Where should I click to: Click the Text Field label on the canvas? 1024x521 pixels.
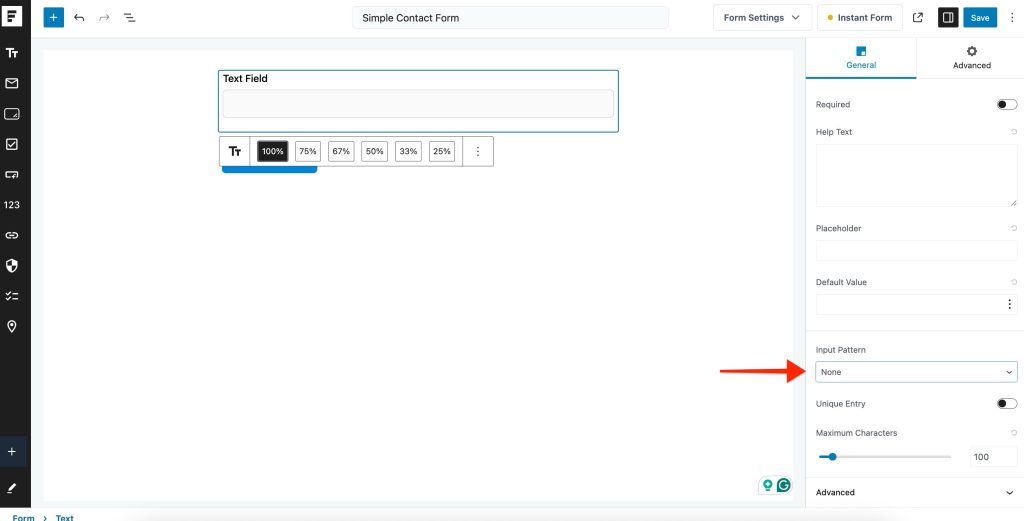point(246,78)
